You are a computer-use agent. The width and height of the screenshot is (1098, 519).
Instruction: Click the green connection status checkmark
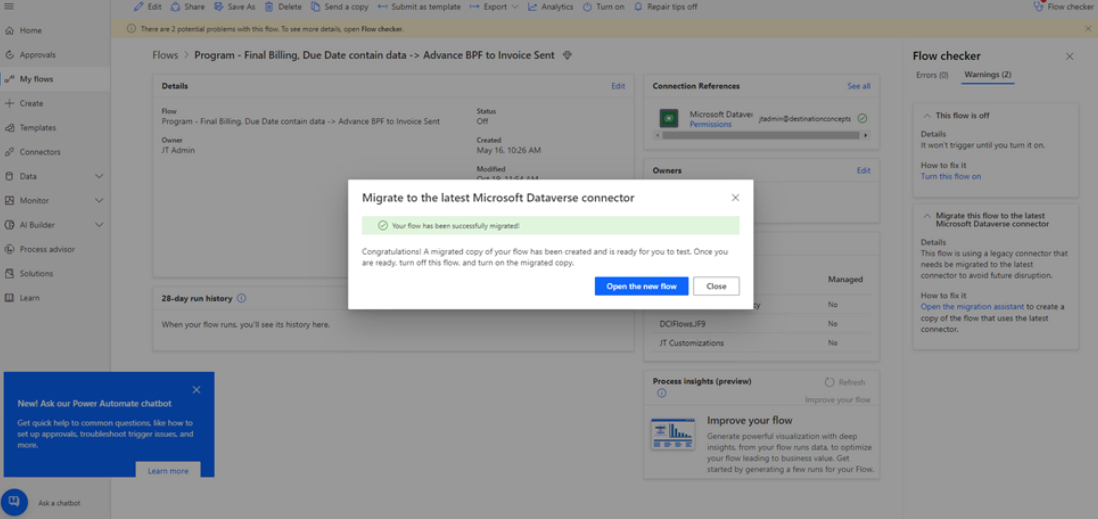coord(862,118)
